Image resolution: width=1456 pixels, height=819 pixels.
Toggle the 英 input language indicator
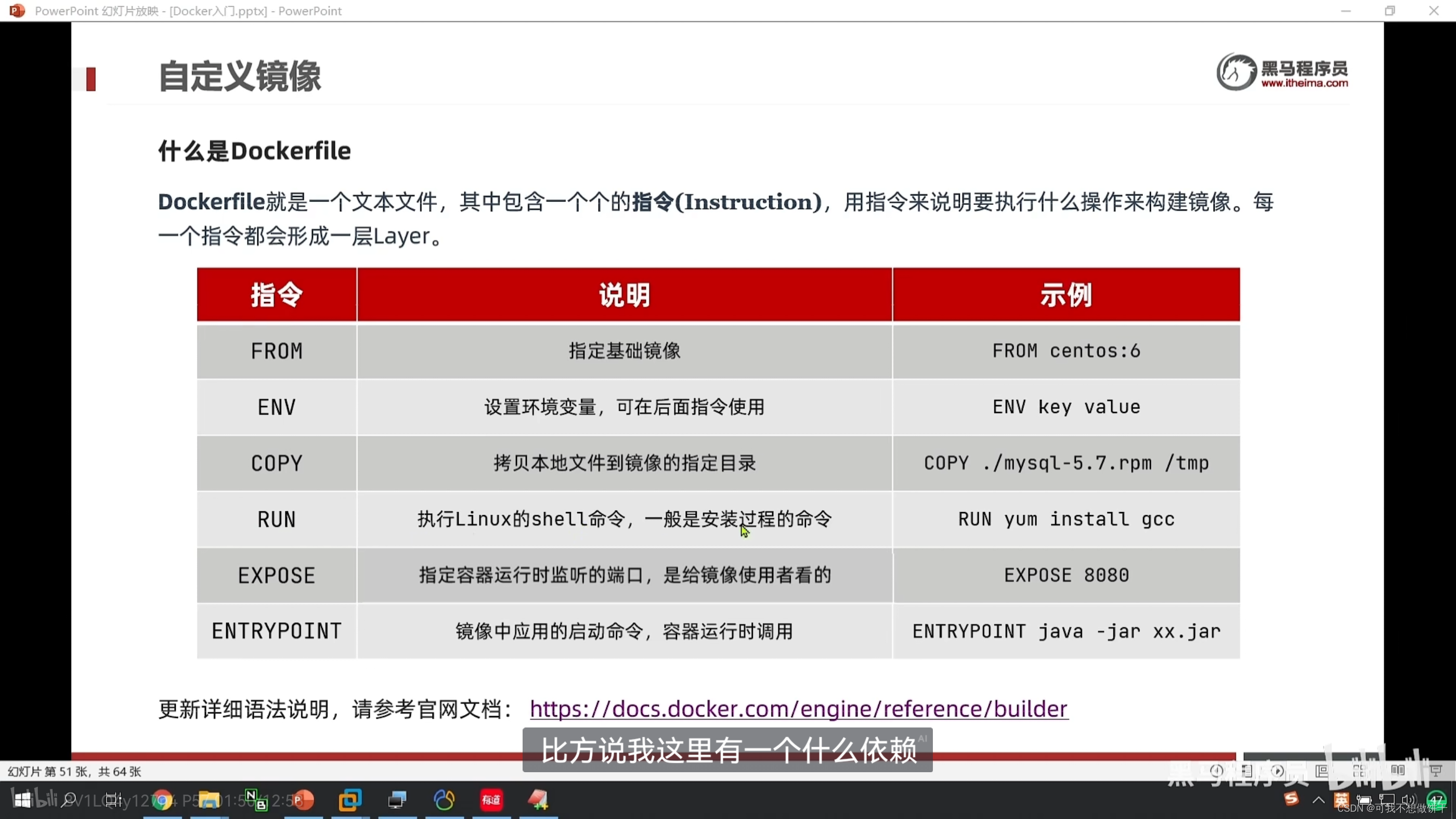[x=1342, y=800]
